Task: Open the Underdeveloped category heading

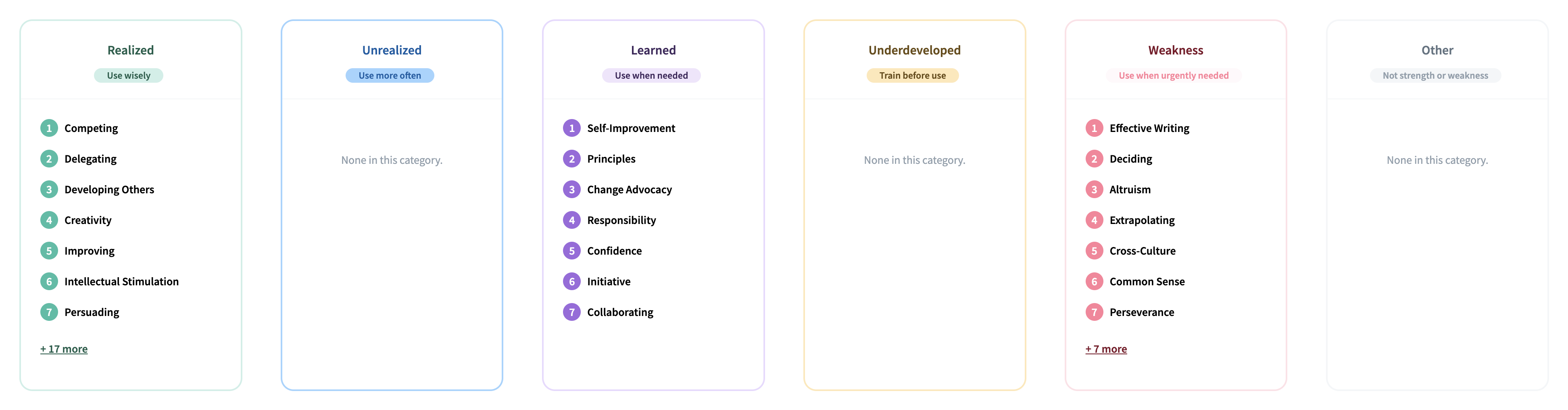Action: [x=914, y=50]
